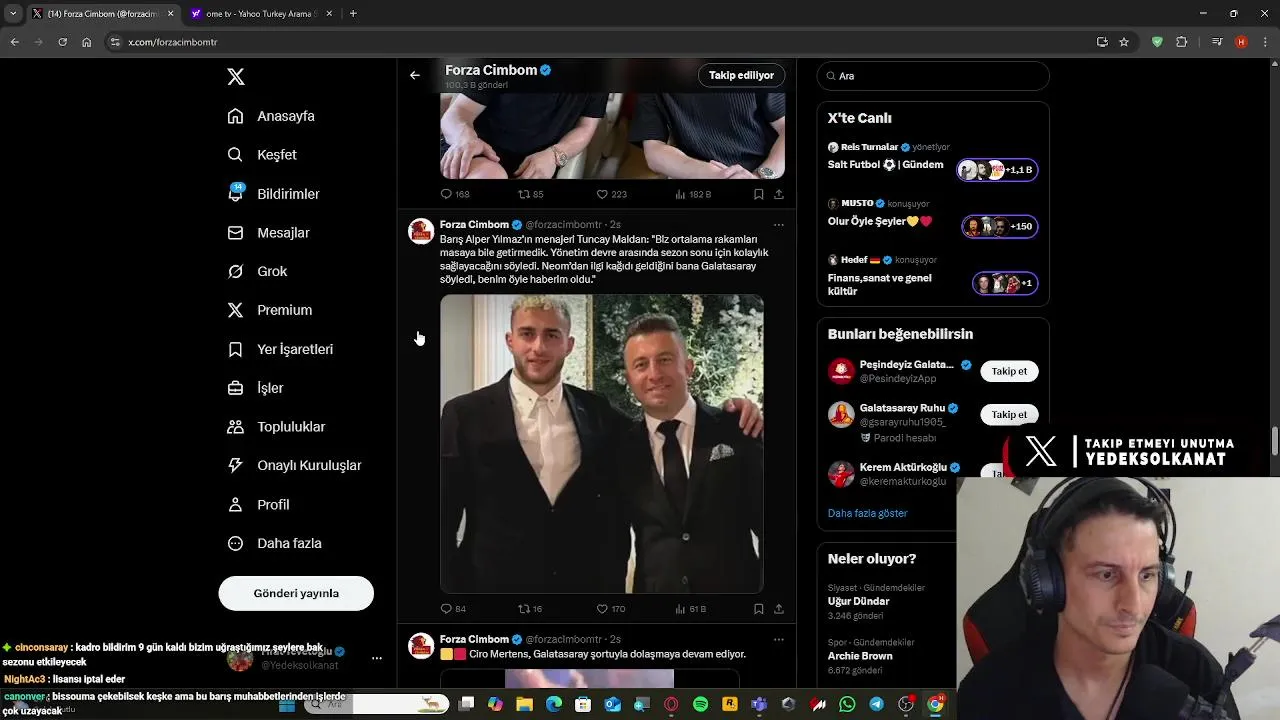The height and width of the screenshot is (720, 1280).
Task: Click the Takip ediliyor button
Action: click(x=741, y=75)
